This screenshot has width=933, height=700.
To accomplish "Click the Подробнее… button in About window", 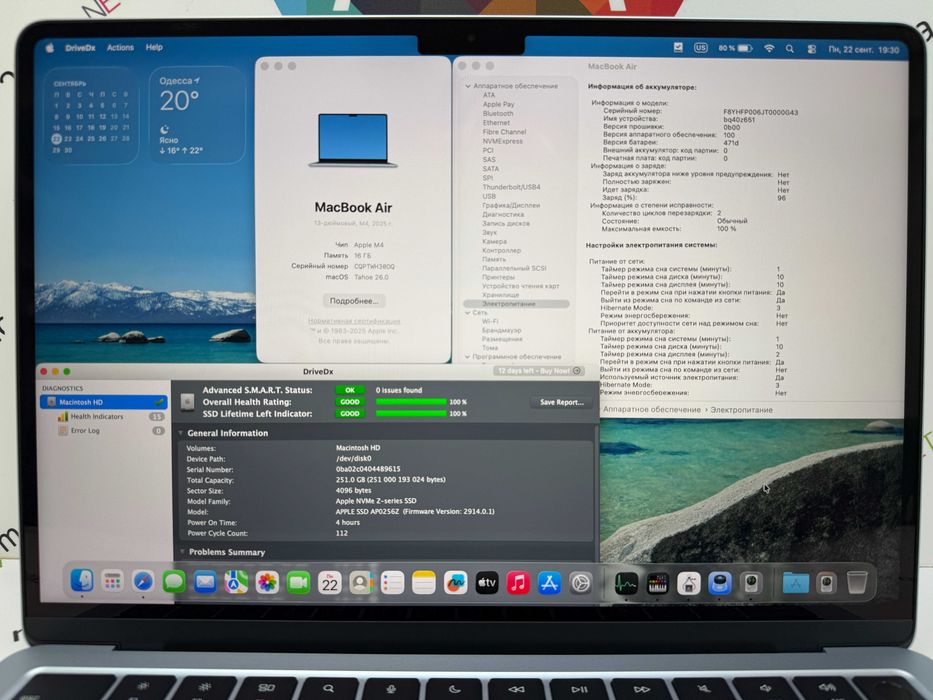I will click(x=354, y=301).
